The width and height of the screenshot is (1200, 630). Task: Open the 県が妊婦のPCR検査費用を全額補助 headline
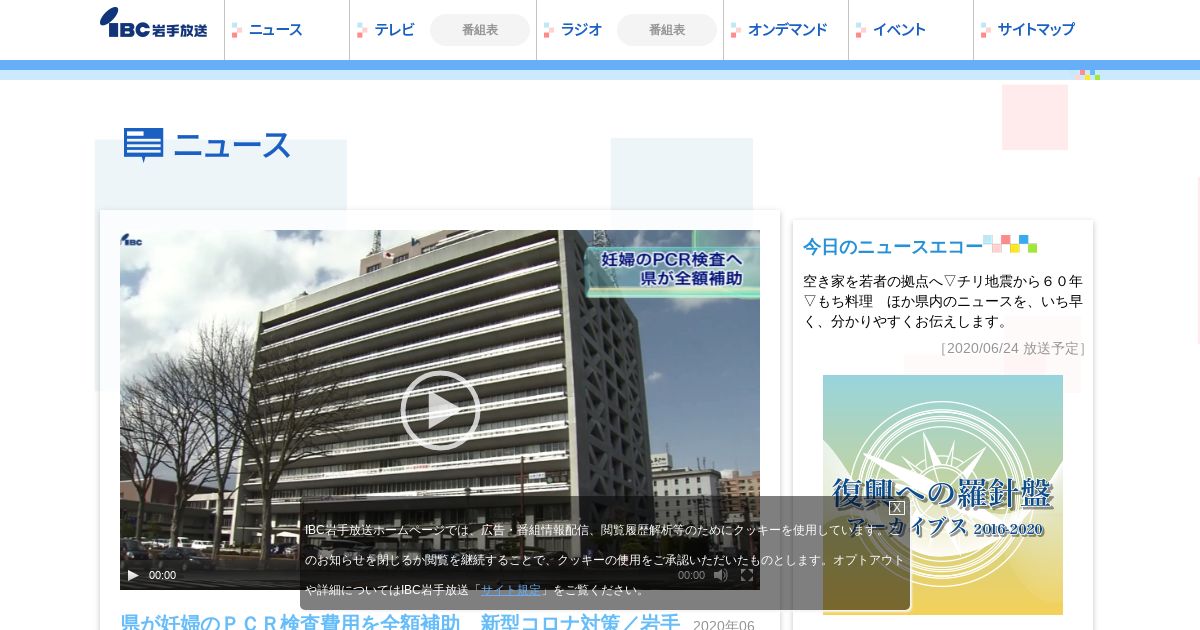400,622
